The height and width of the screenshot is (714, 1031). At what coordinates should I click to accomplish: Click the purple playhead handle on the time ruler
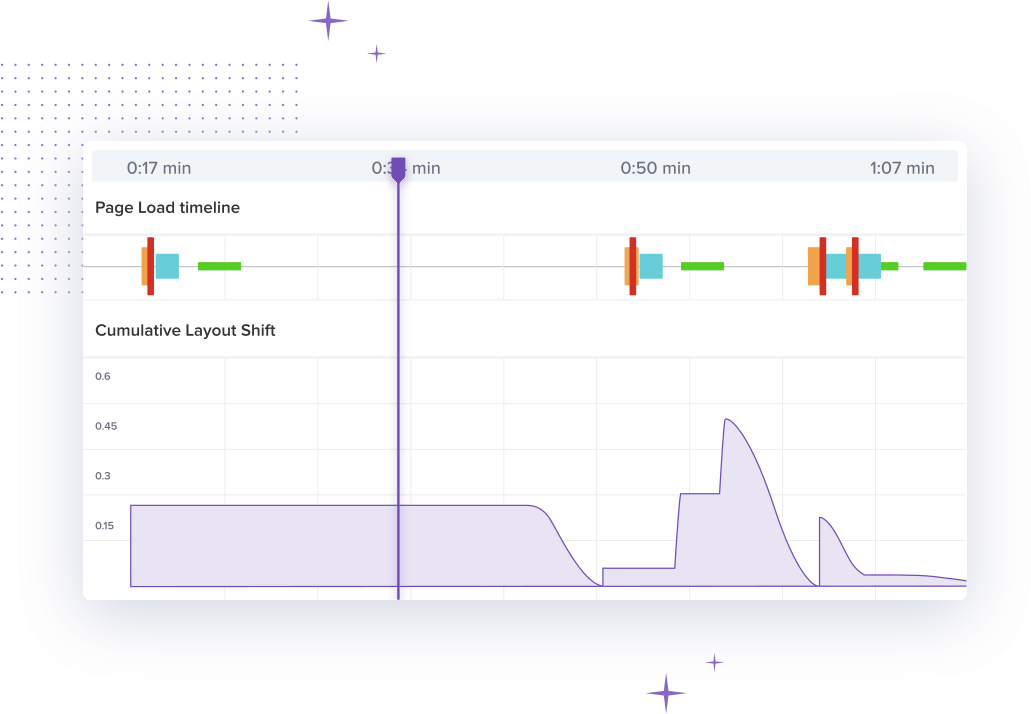click(x=398, y=169)
